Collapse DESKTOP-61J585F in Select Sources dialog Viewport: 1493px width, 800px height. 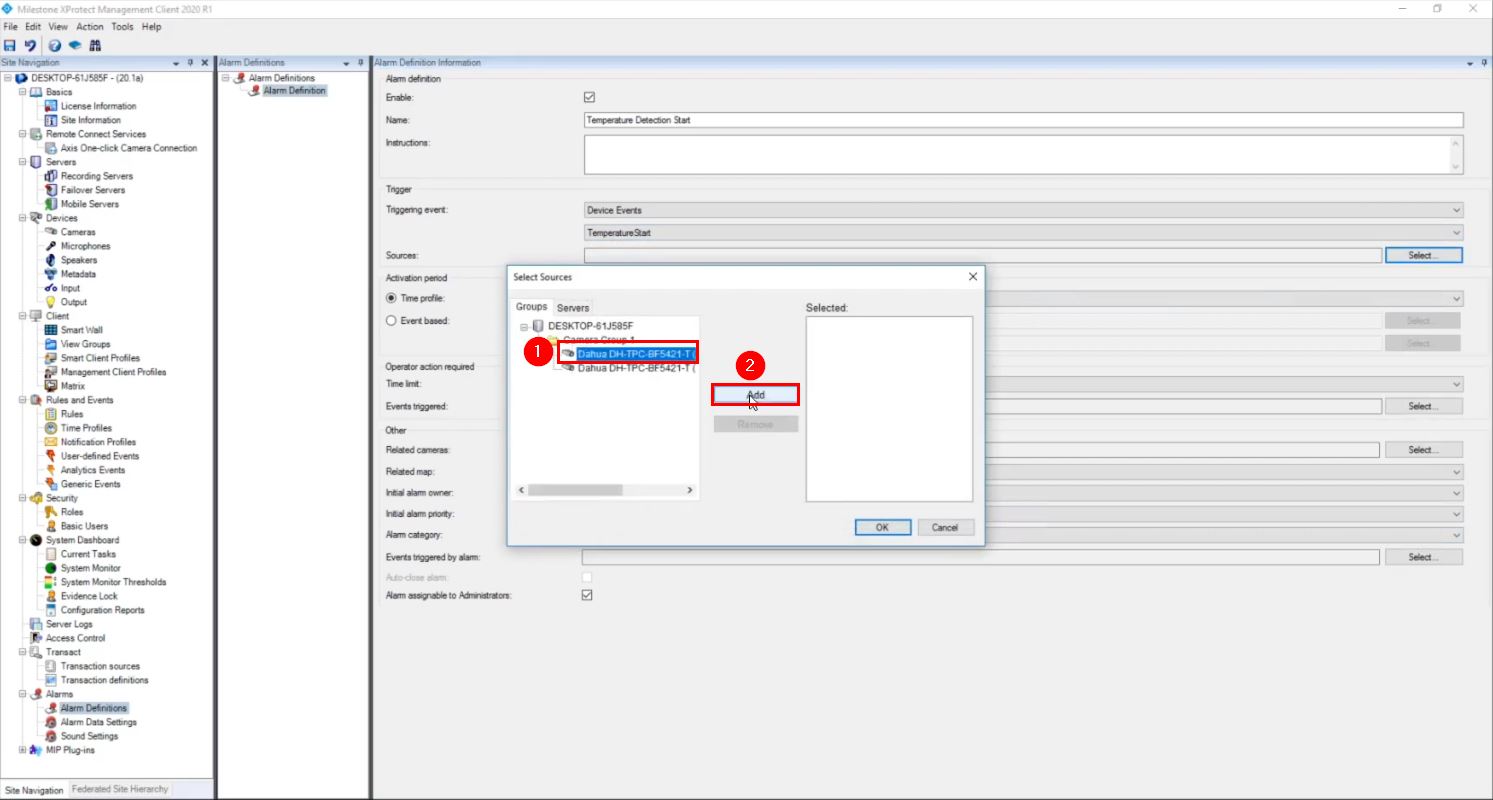pyautogui.click(x=523, y=326)
